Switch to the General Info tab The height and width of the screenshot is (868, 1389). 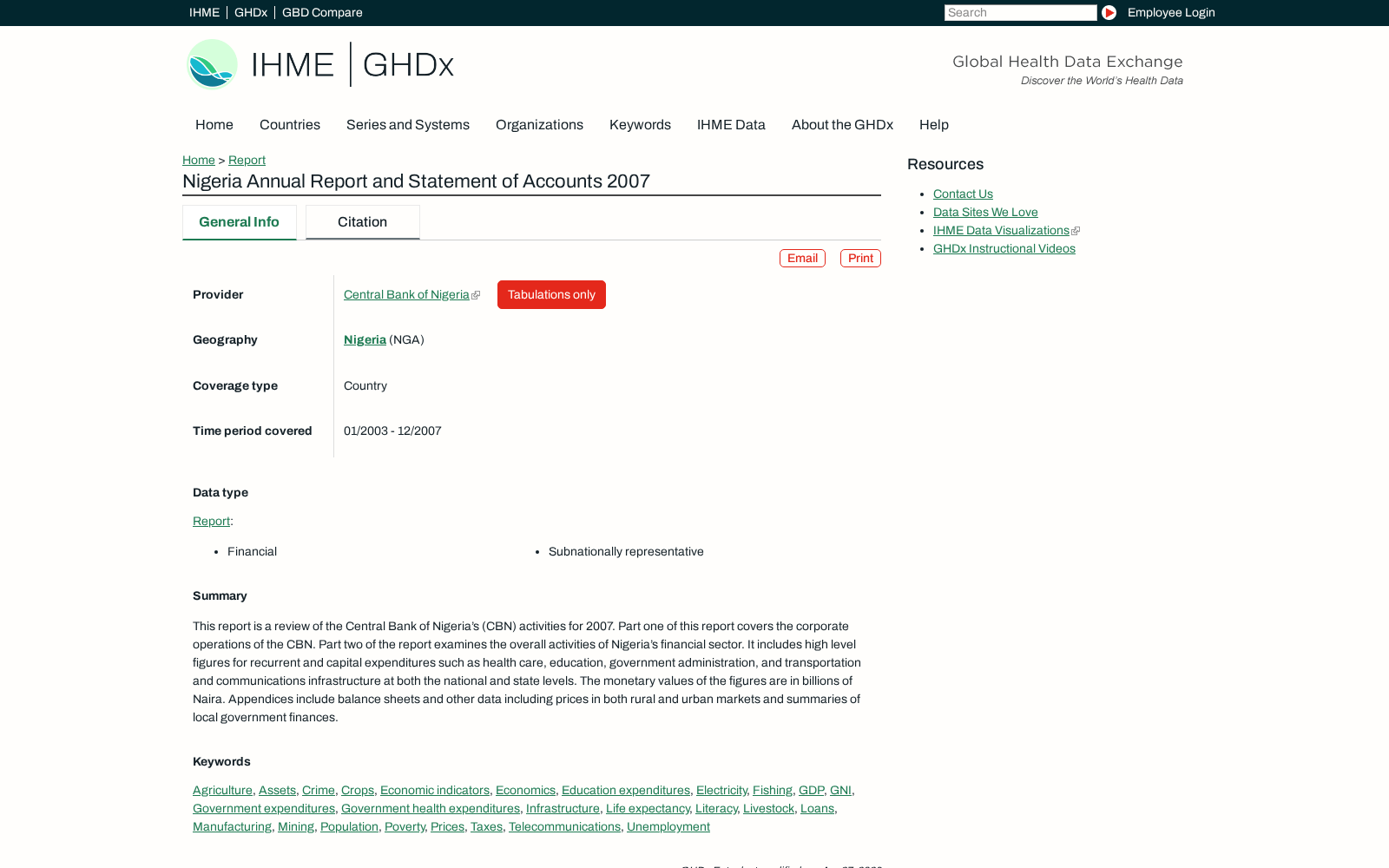click(x=240, y=222)
